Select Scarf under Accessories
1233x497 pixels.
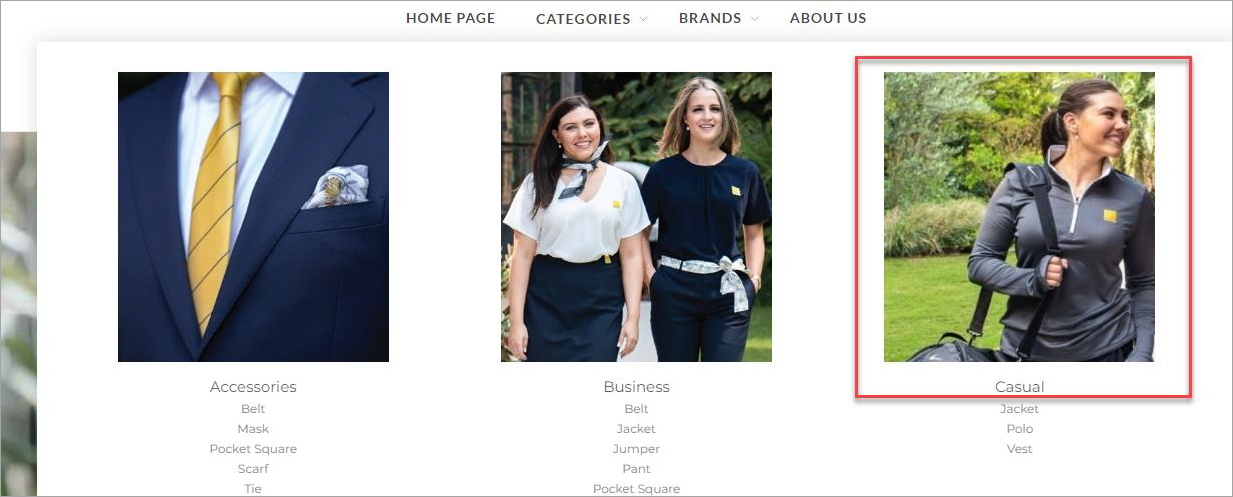click(253, 469)
